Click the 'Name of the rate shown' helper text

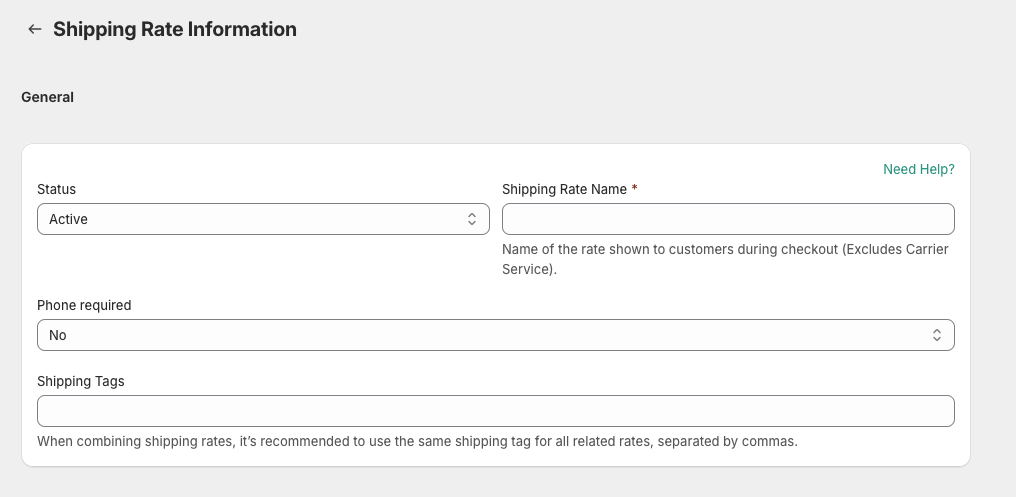[x=725, y=259]
